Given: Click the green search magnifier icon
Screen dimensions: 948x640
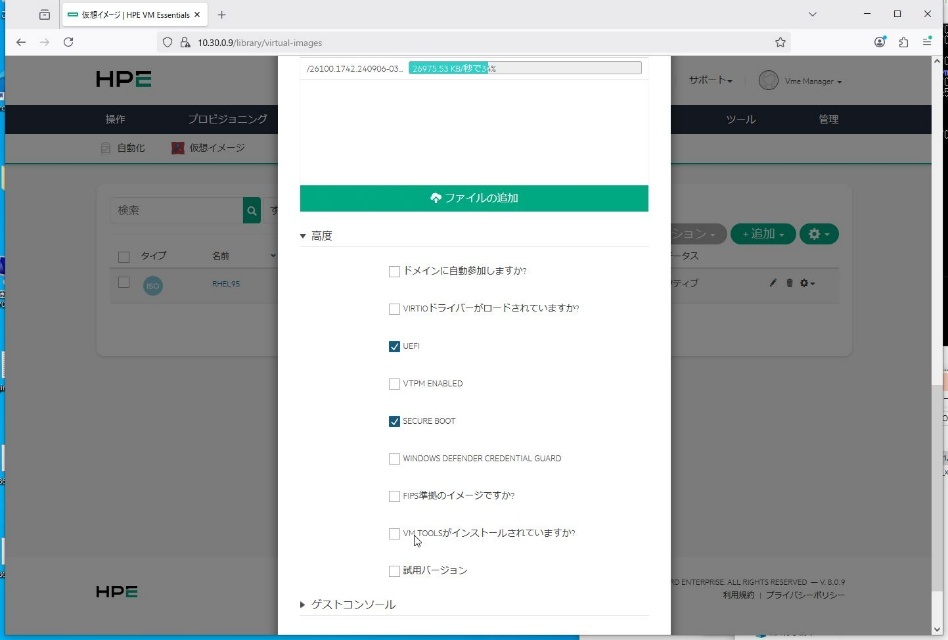Looking at the screenshot, I should (251, 210).
